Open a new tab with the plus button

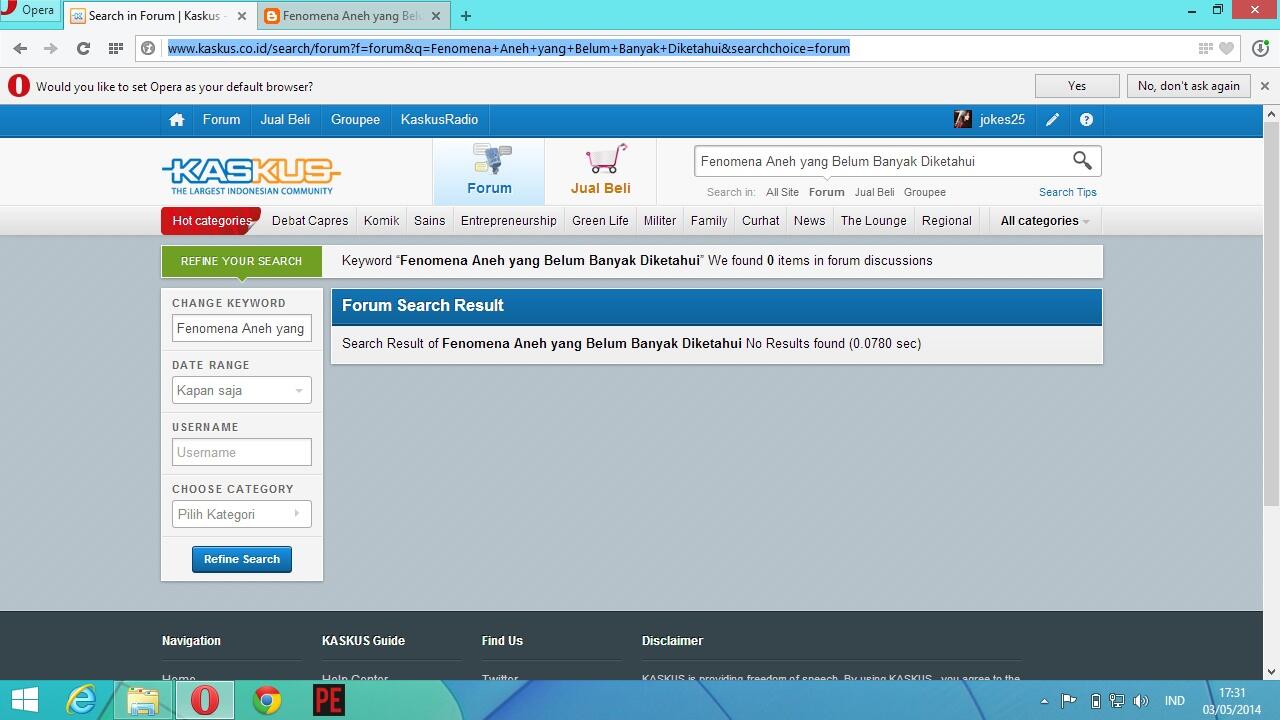coord(466,16)
